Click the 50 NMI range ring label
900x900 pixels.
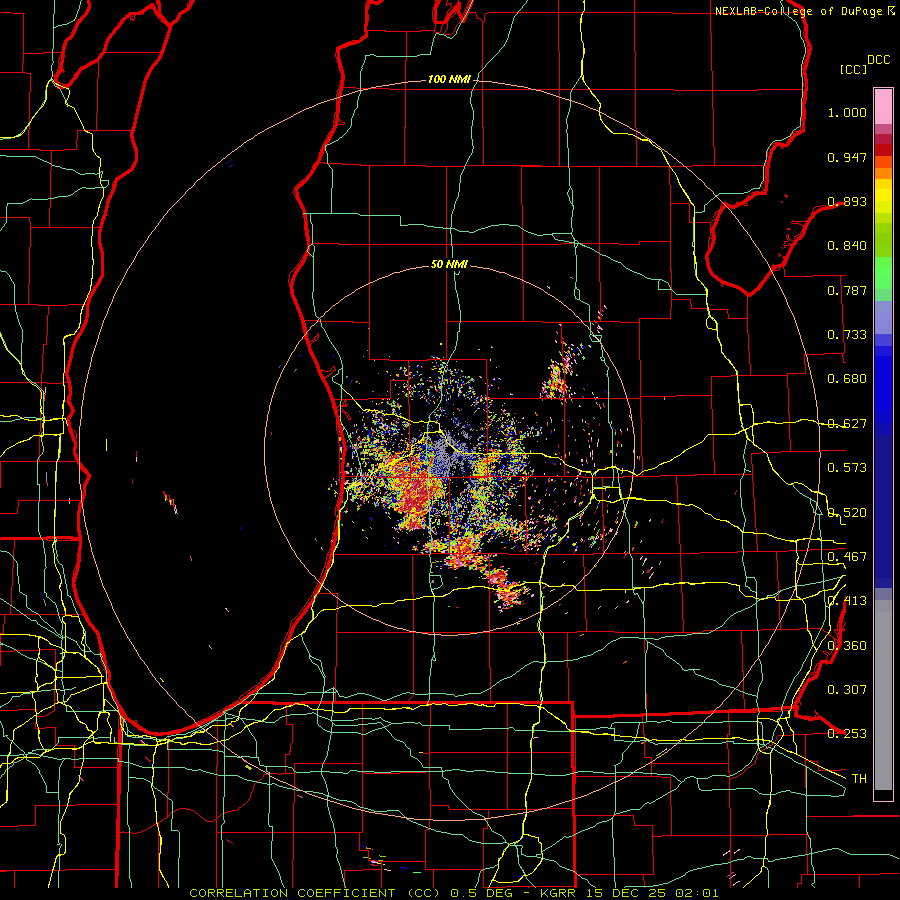coord(449,264)
